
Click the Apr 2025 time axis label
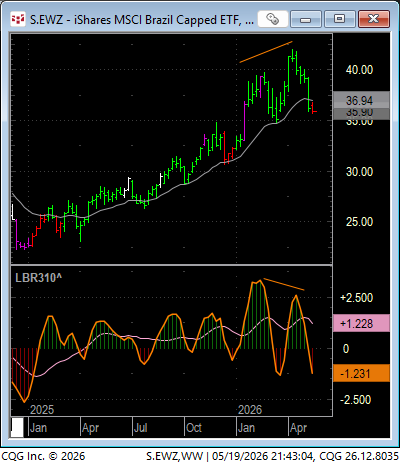pyautogui.click(x=90, y=428)
